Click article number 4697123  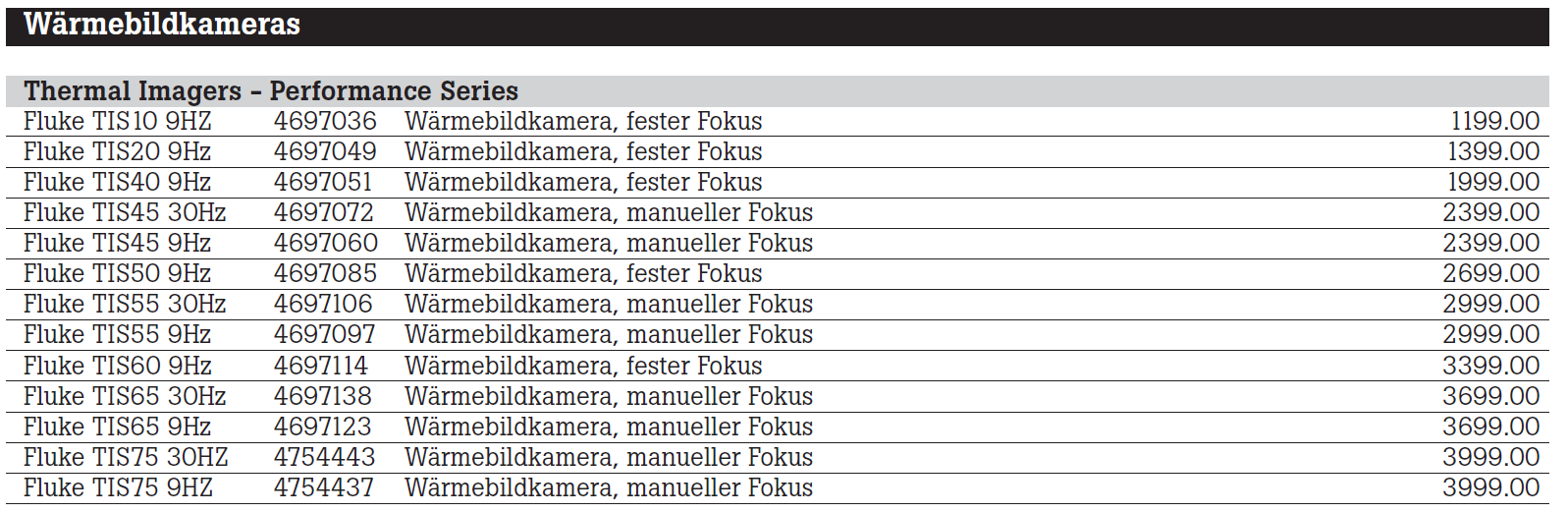point(323,427)
